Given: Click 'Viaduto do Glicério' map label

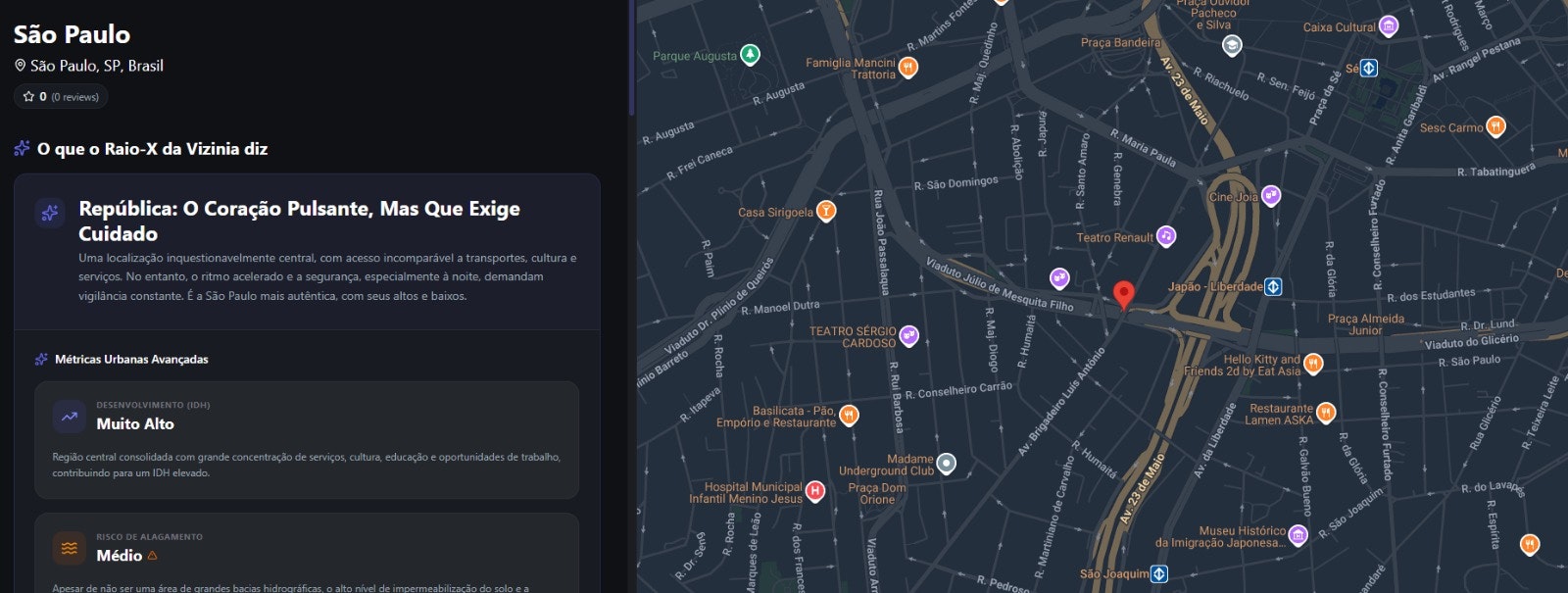Looking at the screenshot, I should (1472, 341).
